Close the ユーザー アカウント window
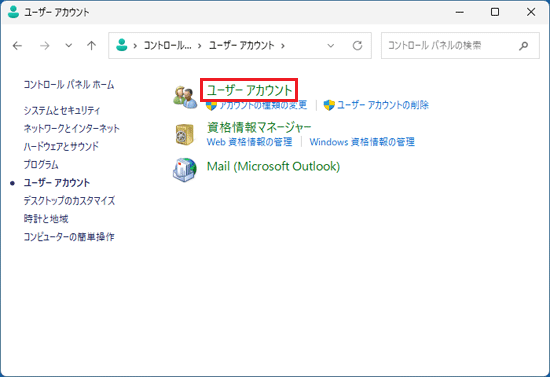Viewport: 550px width, 377px height. coord(531,12)
